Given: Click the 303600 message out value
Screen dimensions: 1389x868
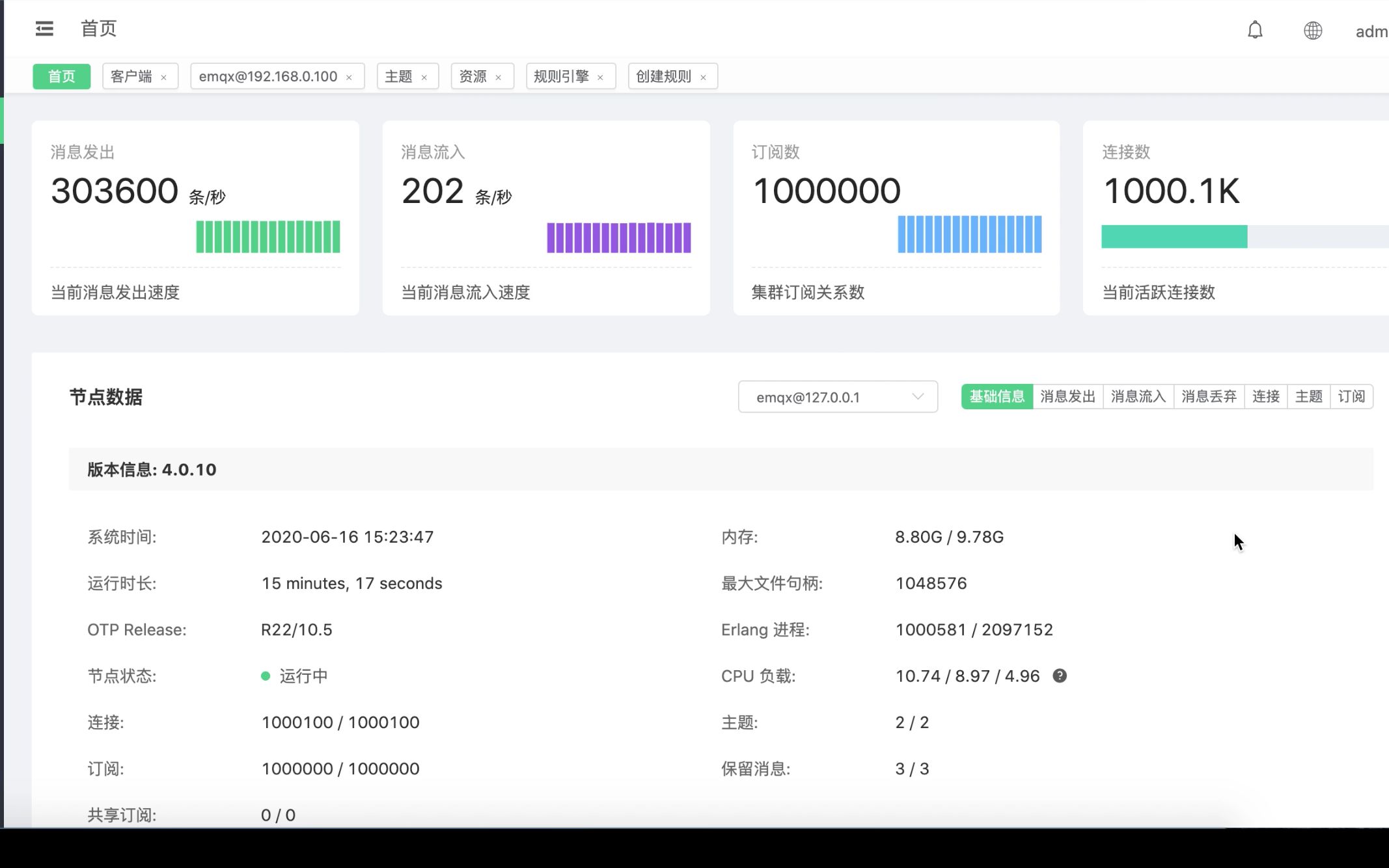Looking at the screenshot, I should (x=115, y=191).
